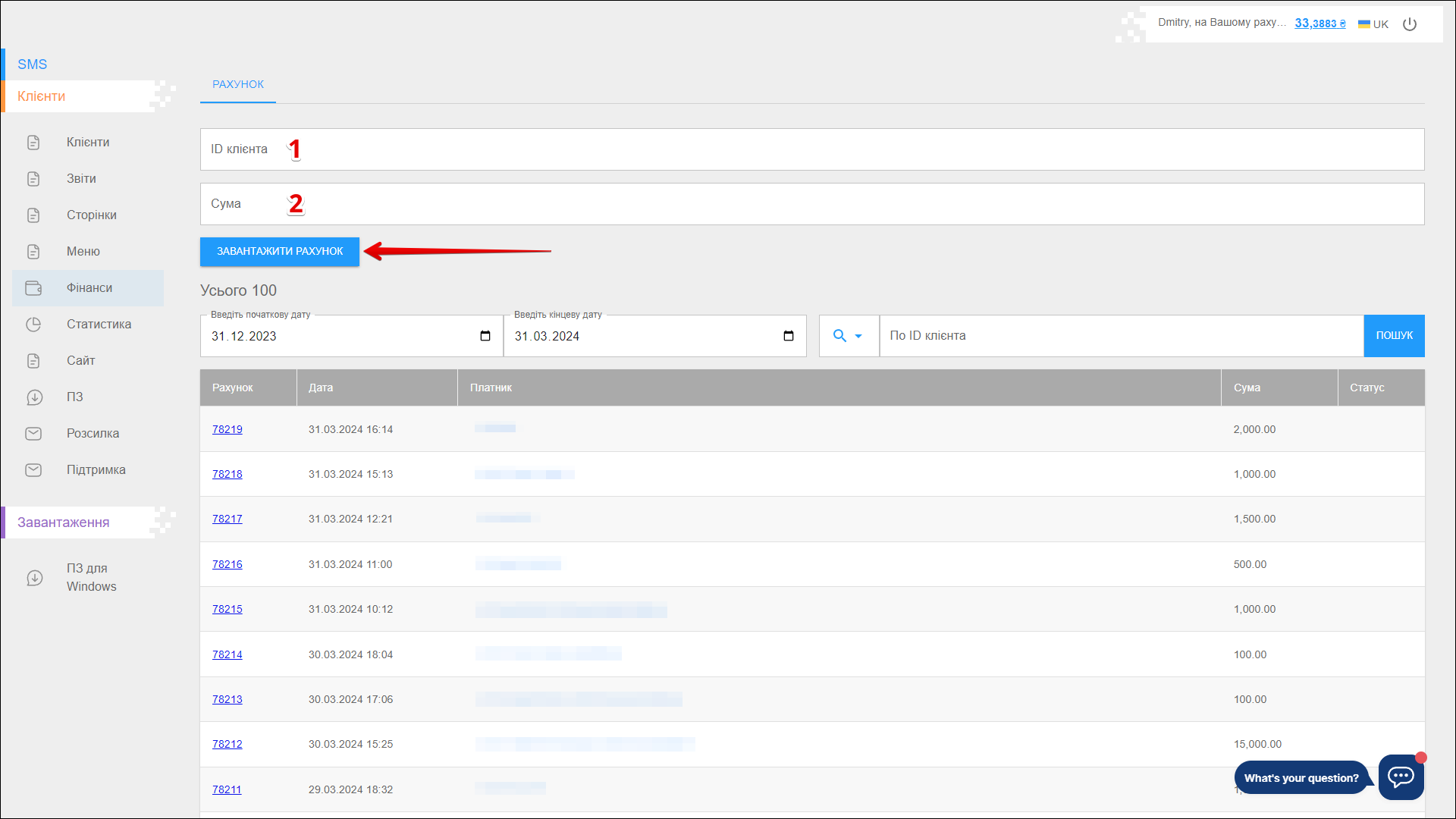Click the Статистика pie chart icon
1456x819 pixels.
(x=33, y=325)
